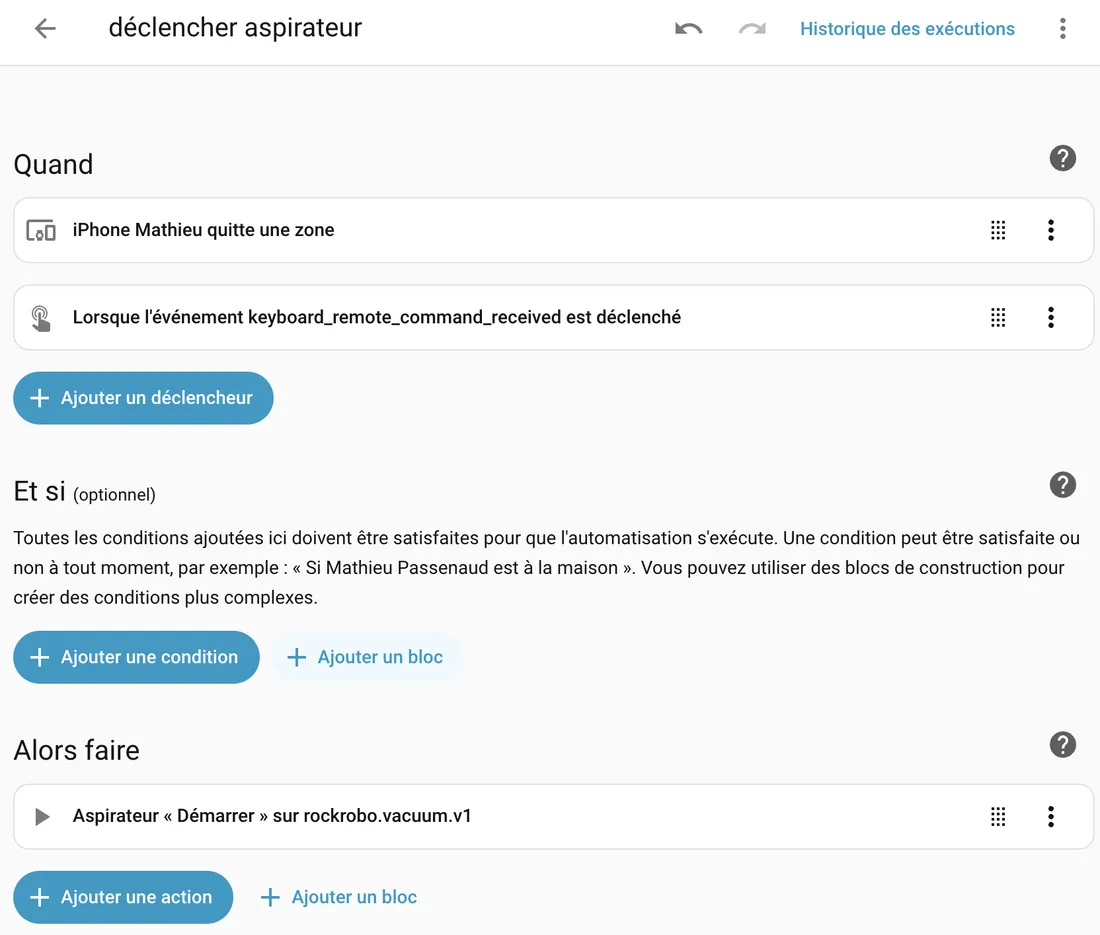The height and width of the screenshot is (935, 1100).
Task: Click the Et si (optionnel) heading
Action: [x=85, y=492]
